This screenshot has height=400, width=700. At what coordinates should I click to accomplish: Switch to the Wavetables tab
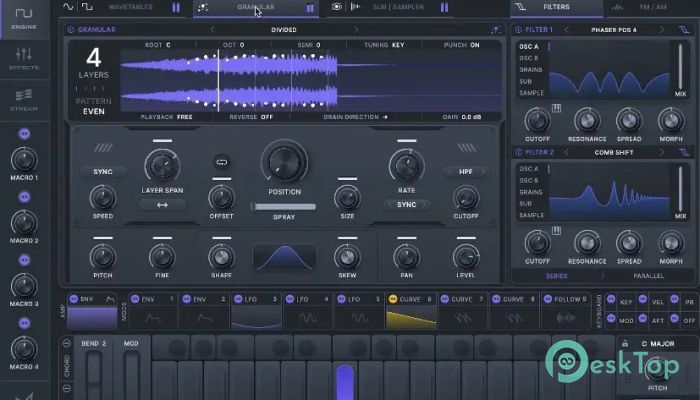(x=130, y=7)
